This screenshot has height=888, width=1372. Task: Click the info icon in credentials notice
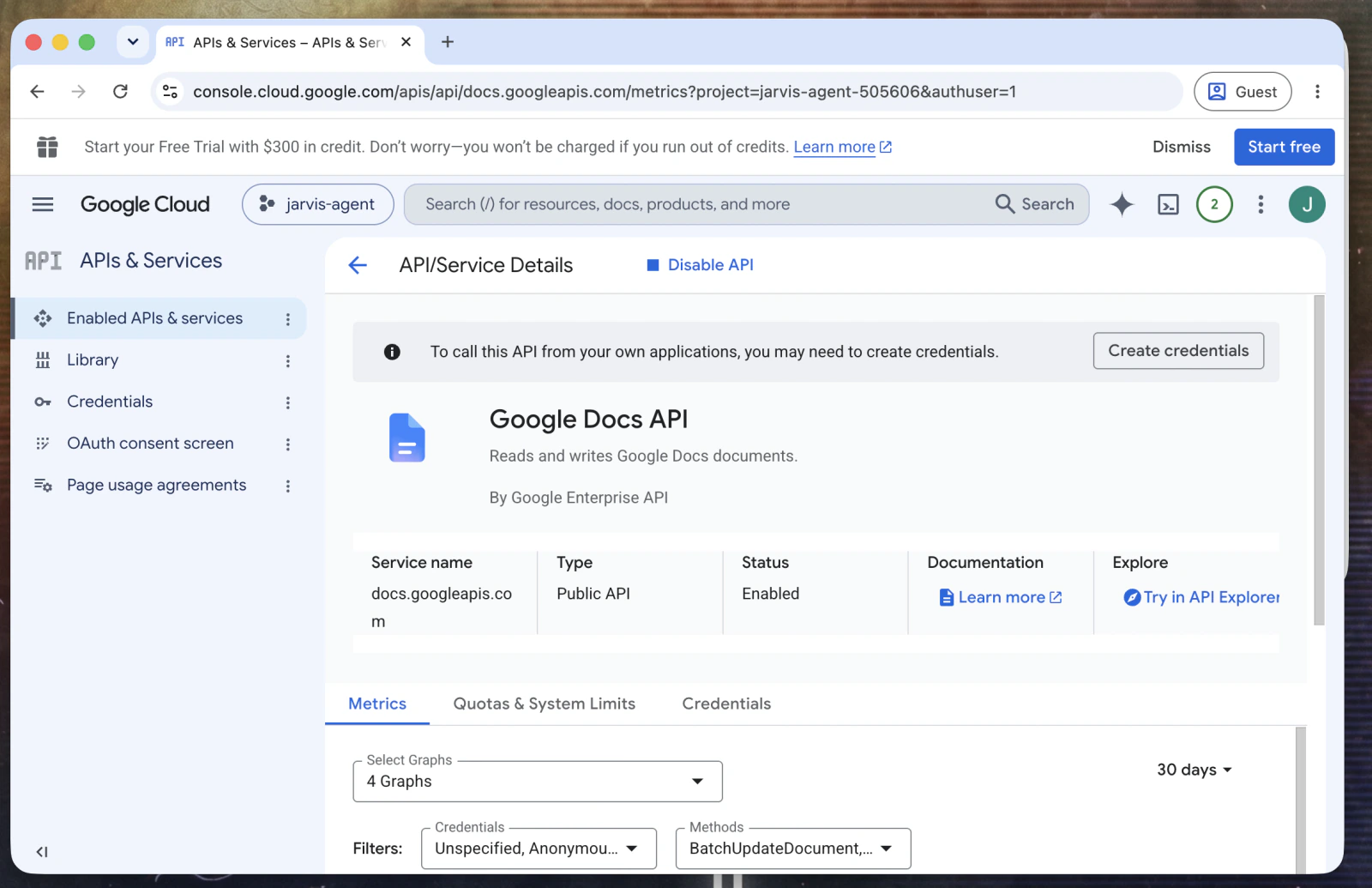point(392,352)
